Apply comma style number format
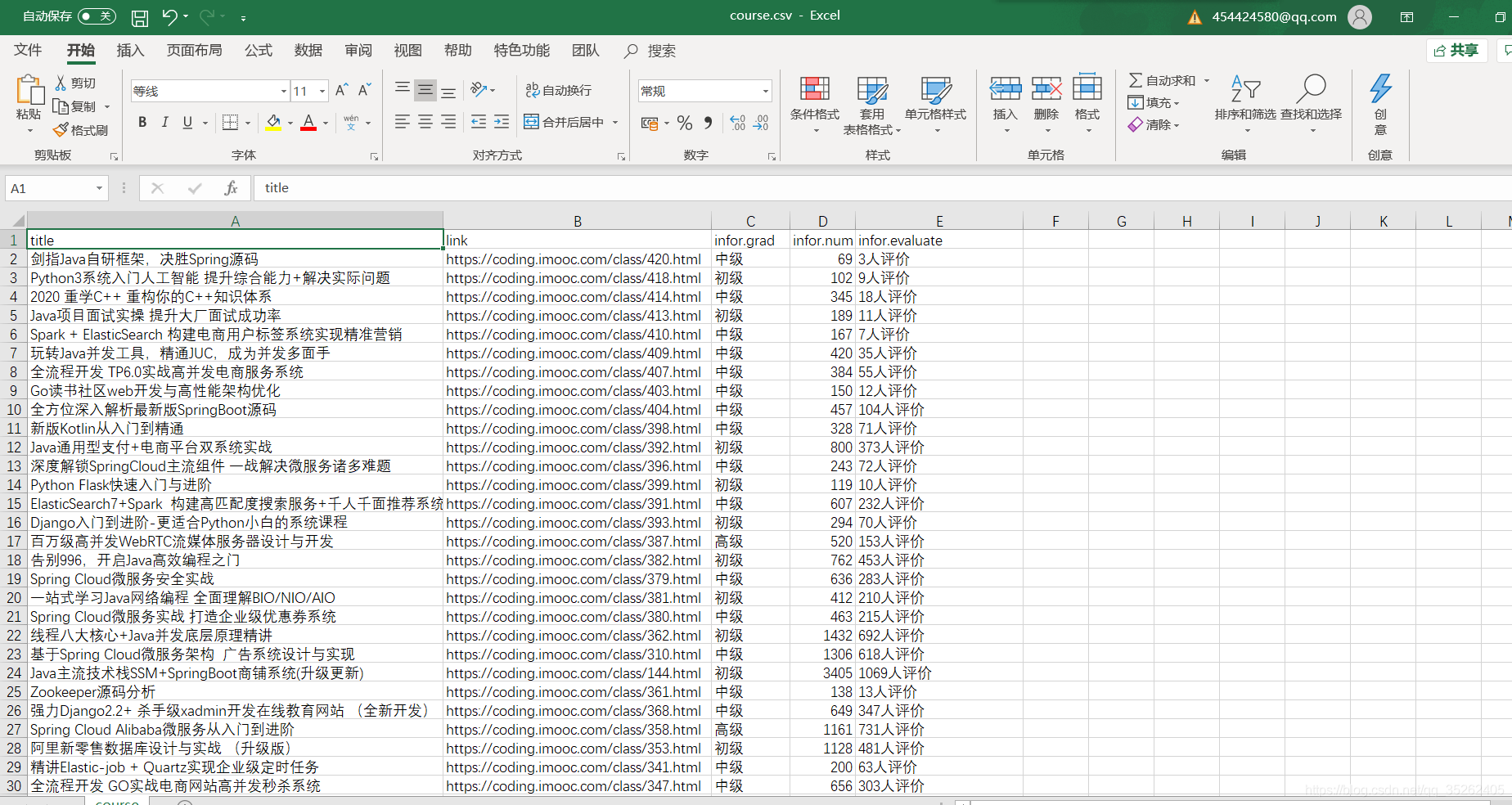 coord(708,123)
